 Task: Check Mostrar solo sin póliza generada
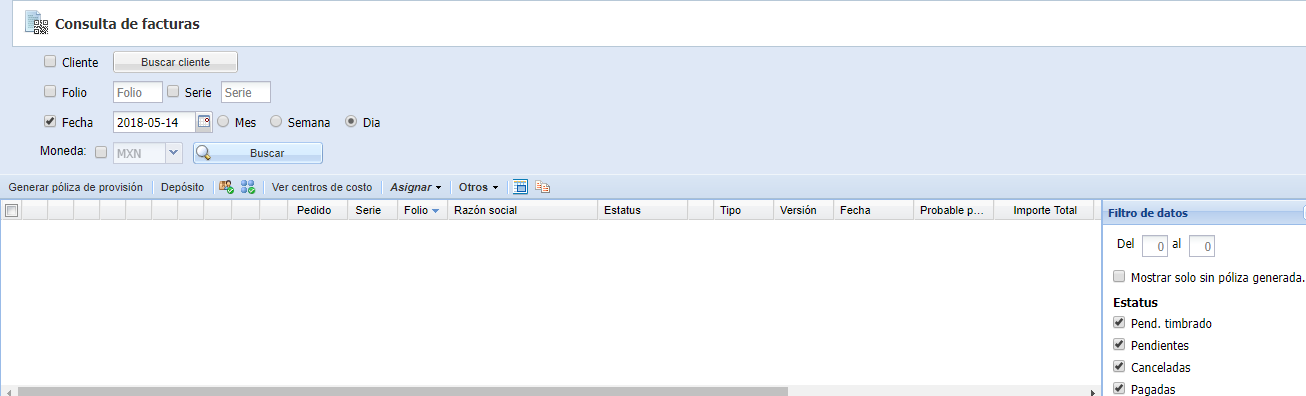pos(1119,276)
